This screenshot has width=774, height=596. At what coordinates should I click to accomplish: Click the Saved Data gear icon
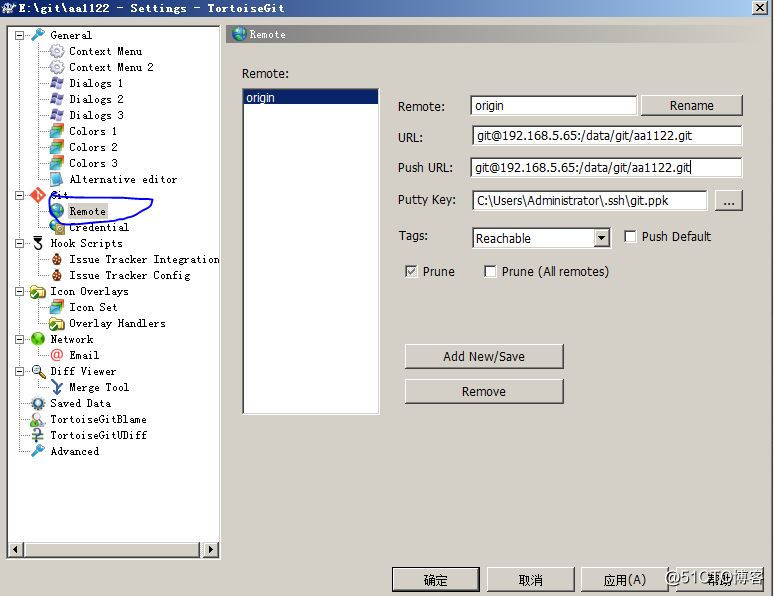point(38,403)
